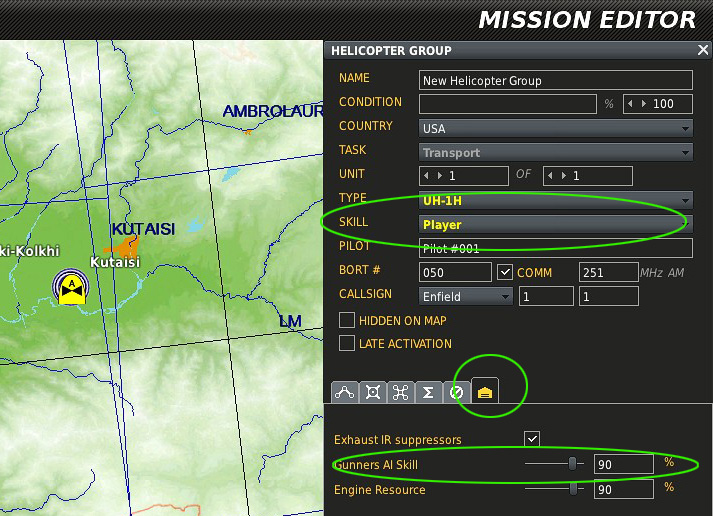
Task: Click the empty Condition input field
Action: tap(507, 104)
